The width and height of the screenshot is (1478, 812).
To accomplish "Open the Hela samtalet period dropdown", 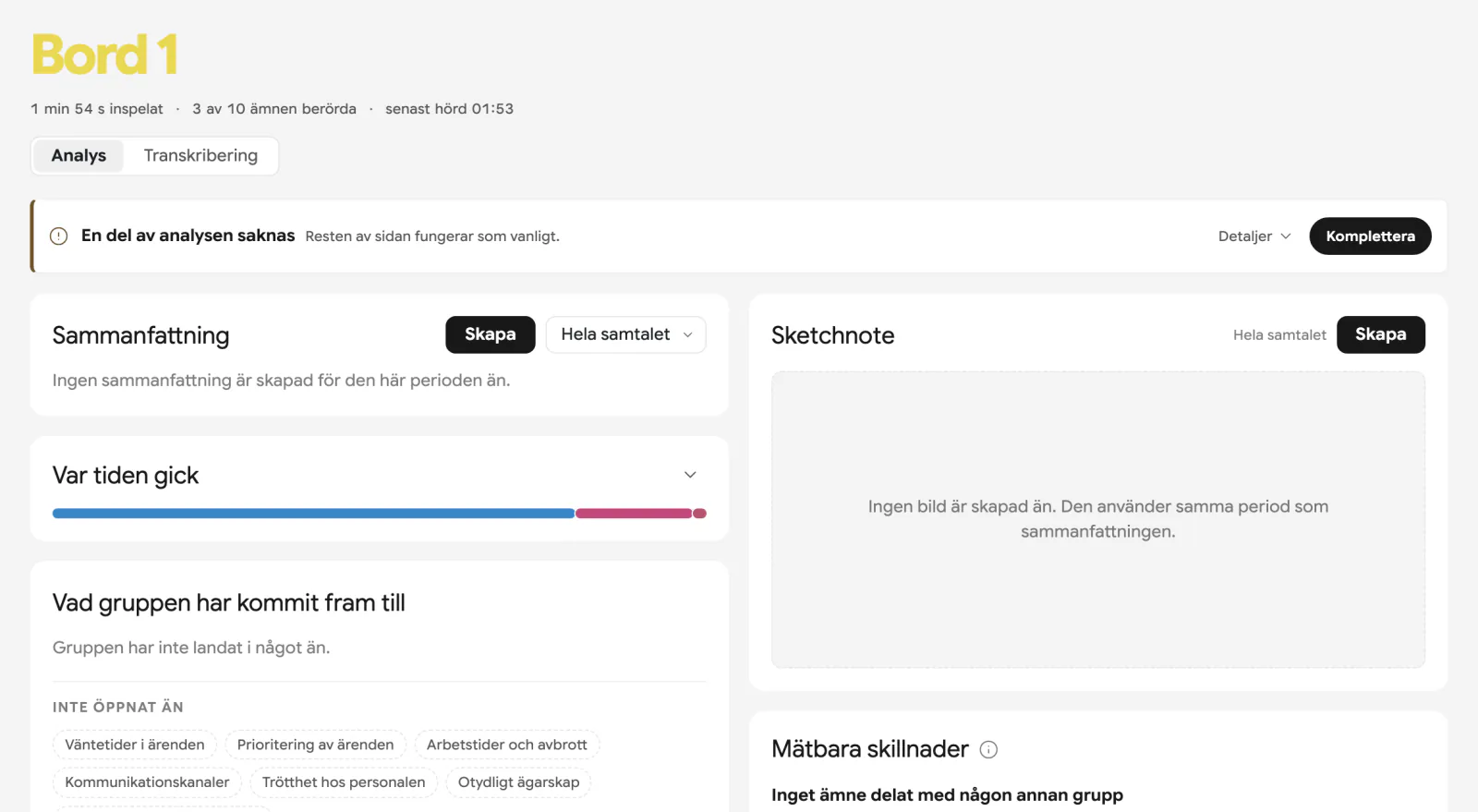I will tap(625, 334).
